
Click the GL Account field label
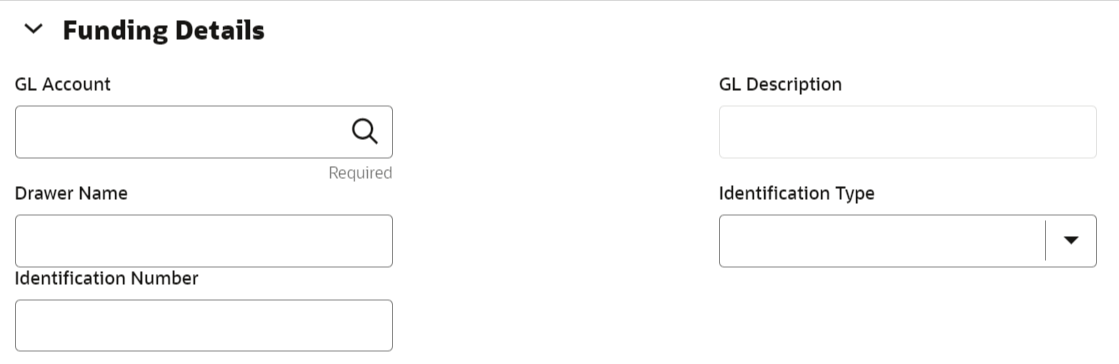(63, 84)
